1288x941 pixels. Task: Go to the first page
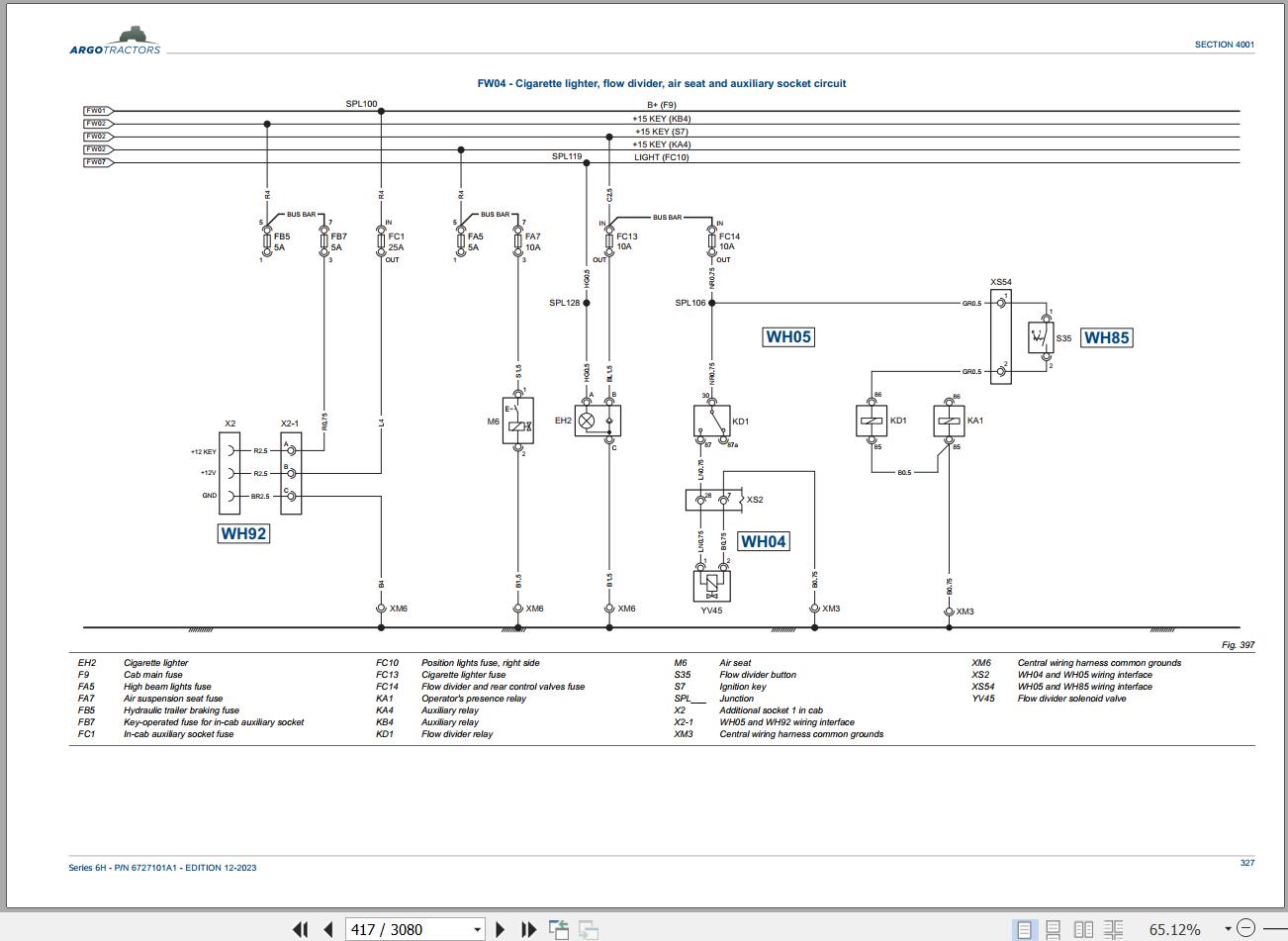300,929
